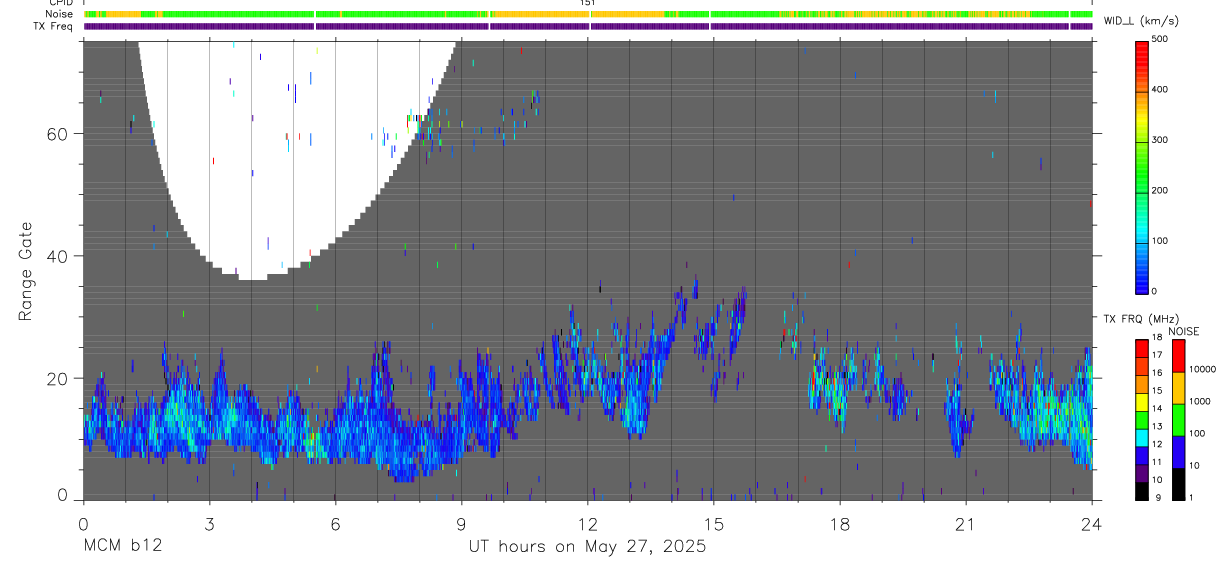Click the '100' tick on width color bar
1228x567 pixels.
[1161, 241]
